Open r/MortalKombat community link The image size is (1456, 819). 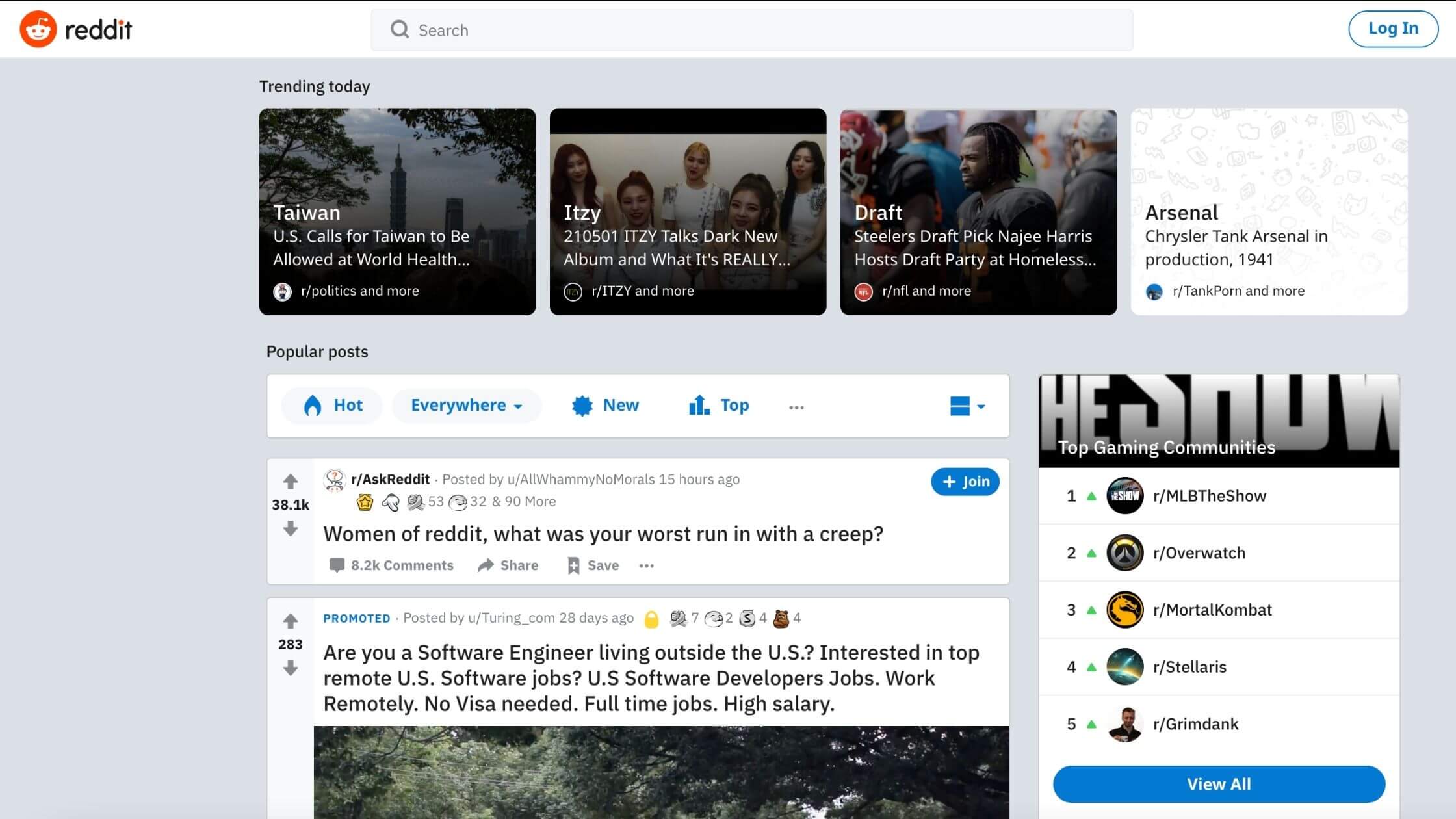point(1212,610)
